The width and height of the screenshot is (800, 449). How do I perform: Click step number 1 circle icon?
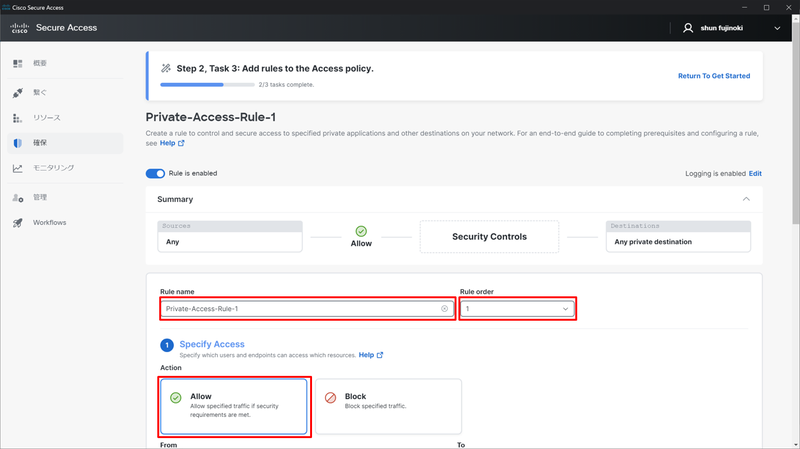167,345
